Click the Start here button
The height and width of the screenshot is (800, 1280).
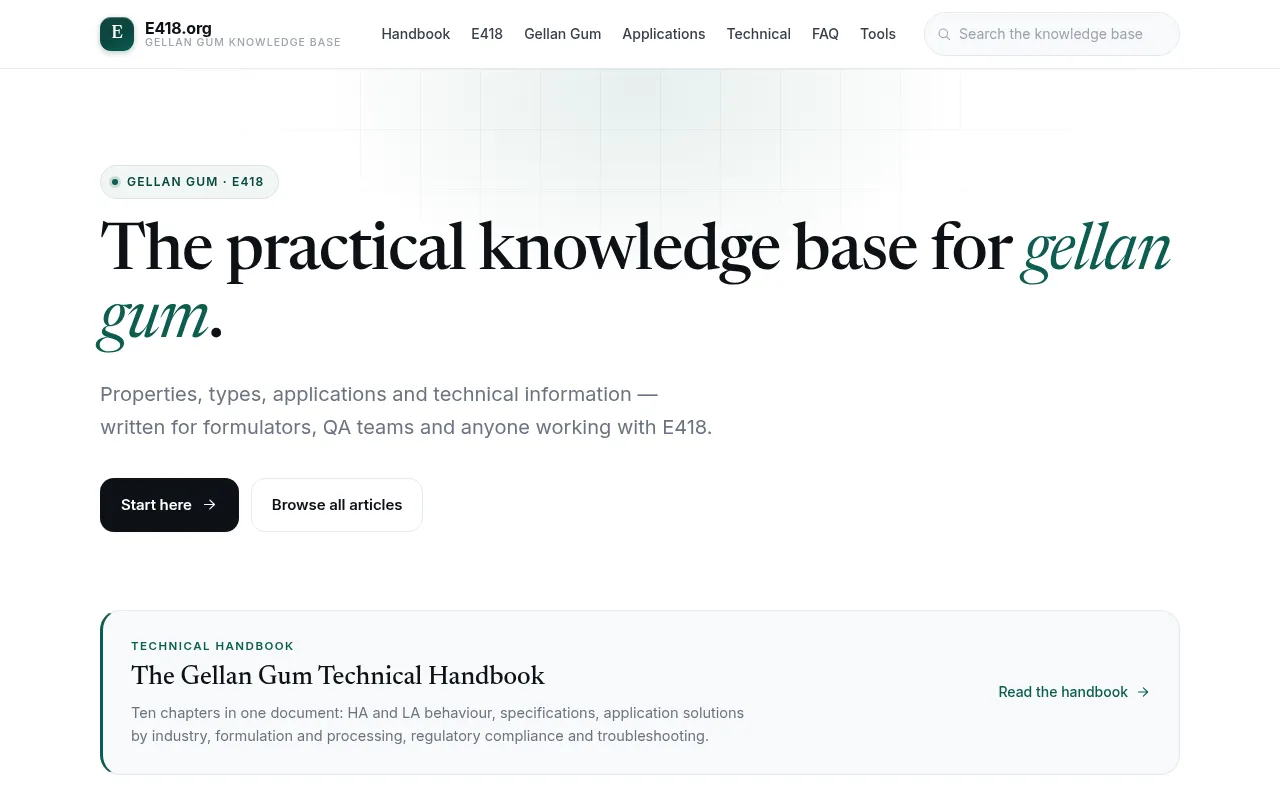click(169, 505)
